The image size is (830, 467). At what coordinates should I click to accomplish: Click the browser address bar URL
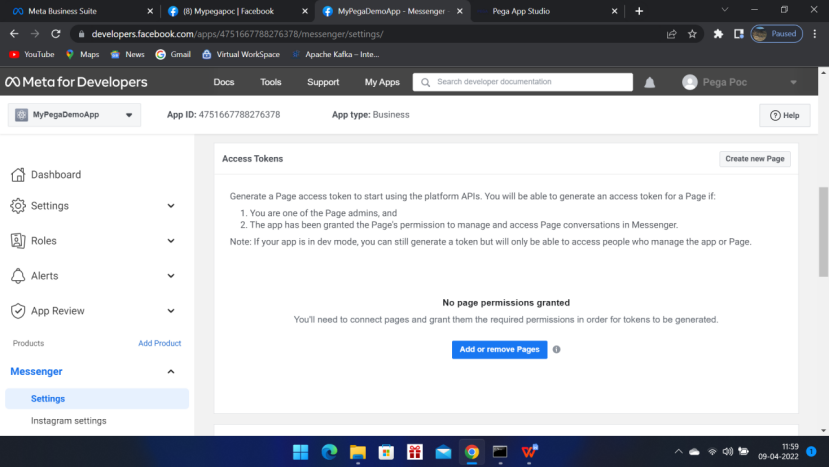pos(237,34)
